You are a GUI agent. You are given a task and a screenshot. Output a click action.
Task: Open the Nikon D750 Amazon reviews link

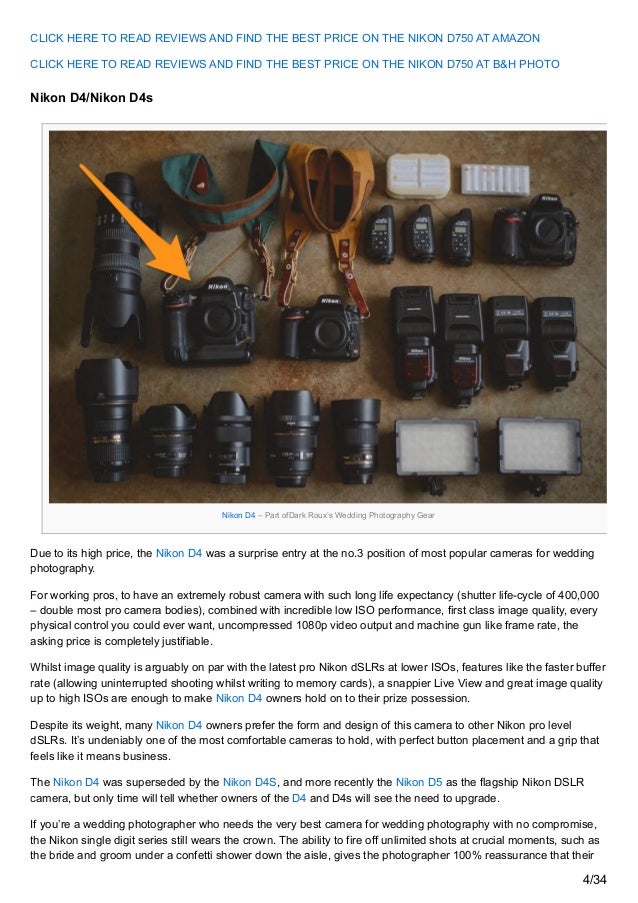pyautogui.click(x=285, y=38)
